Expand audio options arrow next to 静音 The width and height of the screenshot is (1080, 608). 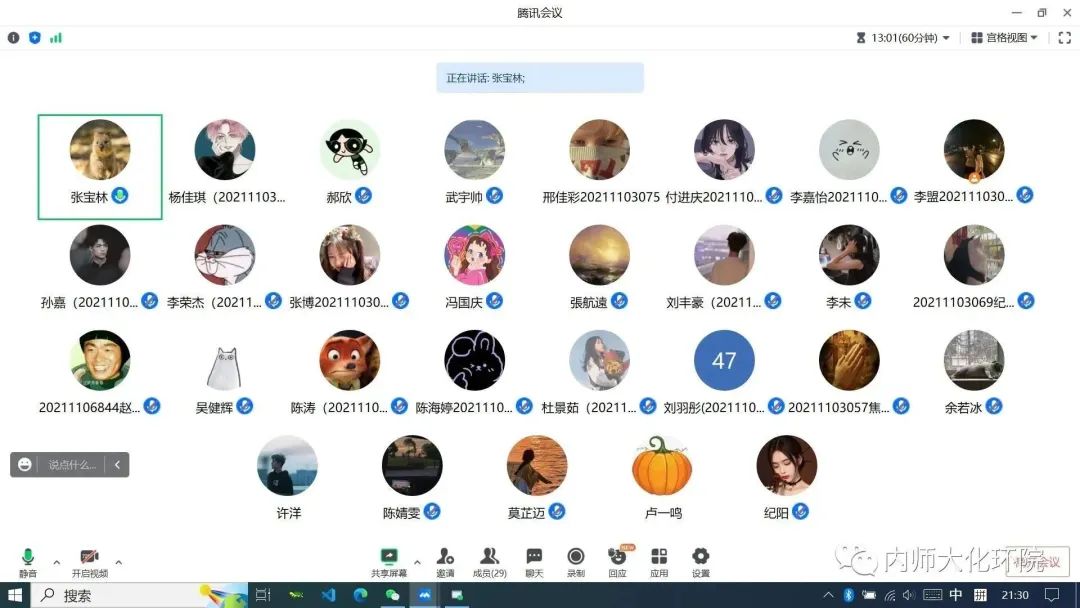pyautogui.click(x=56, y=562)
